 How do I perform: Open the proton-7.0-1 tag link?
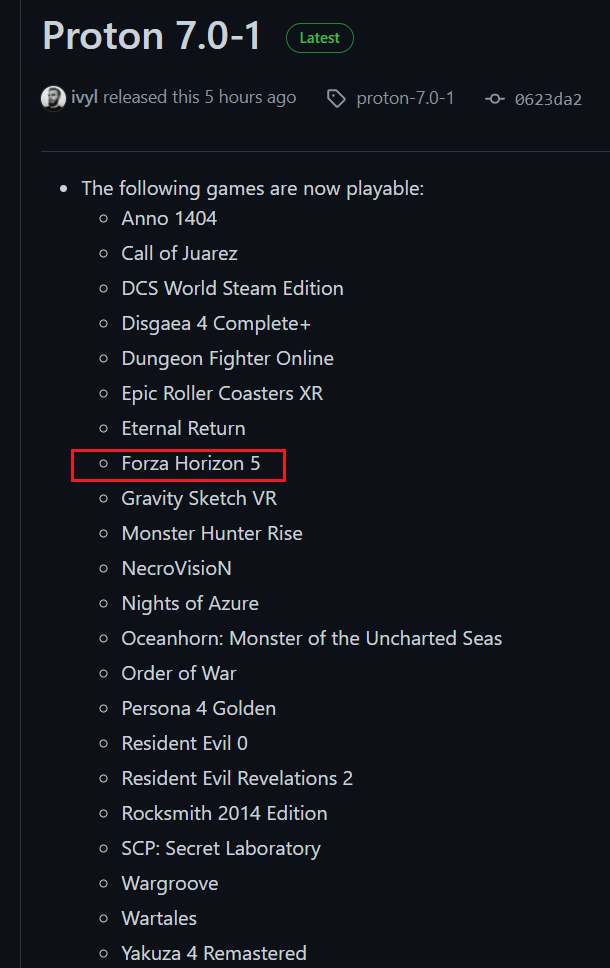click(x=405, y=98)
